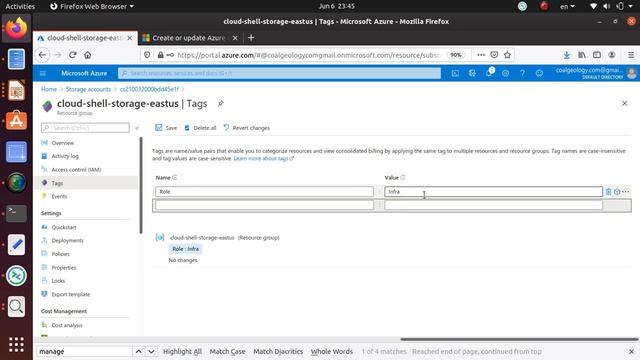Viewport: 640px width, 360px height.
Task: Click the empty new tag value field
Action: [x=493, y=205]
